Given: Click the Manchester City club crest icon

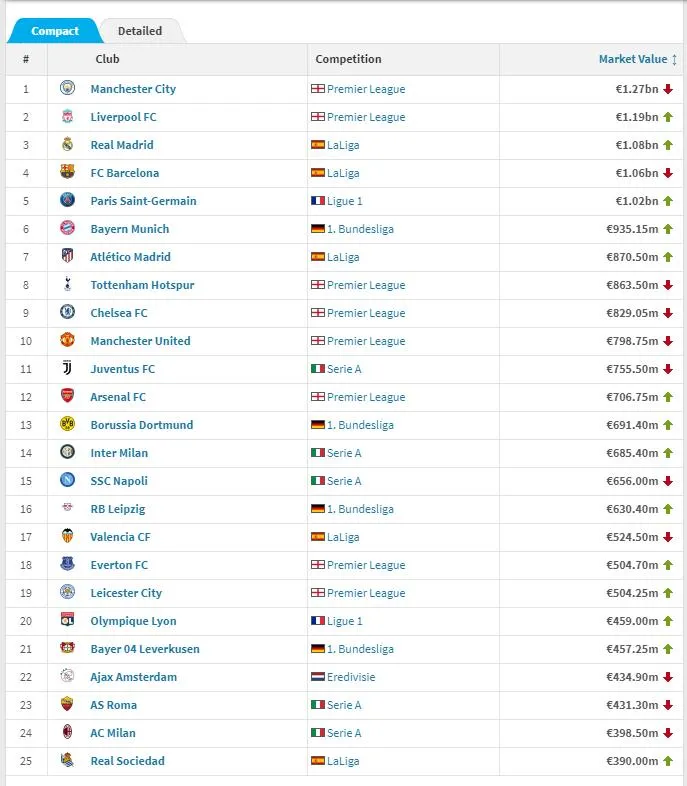Looking at the screenshot, I should [67, 89].
